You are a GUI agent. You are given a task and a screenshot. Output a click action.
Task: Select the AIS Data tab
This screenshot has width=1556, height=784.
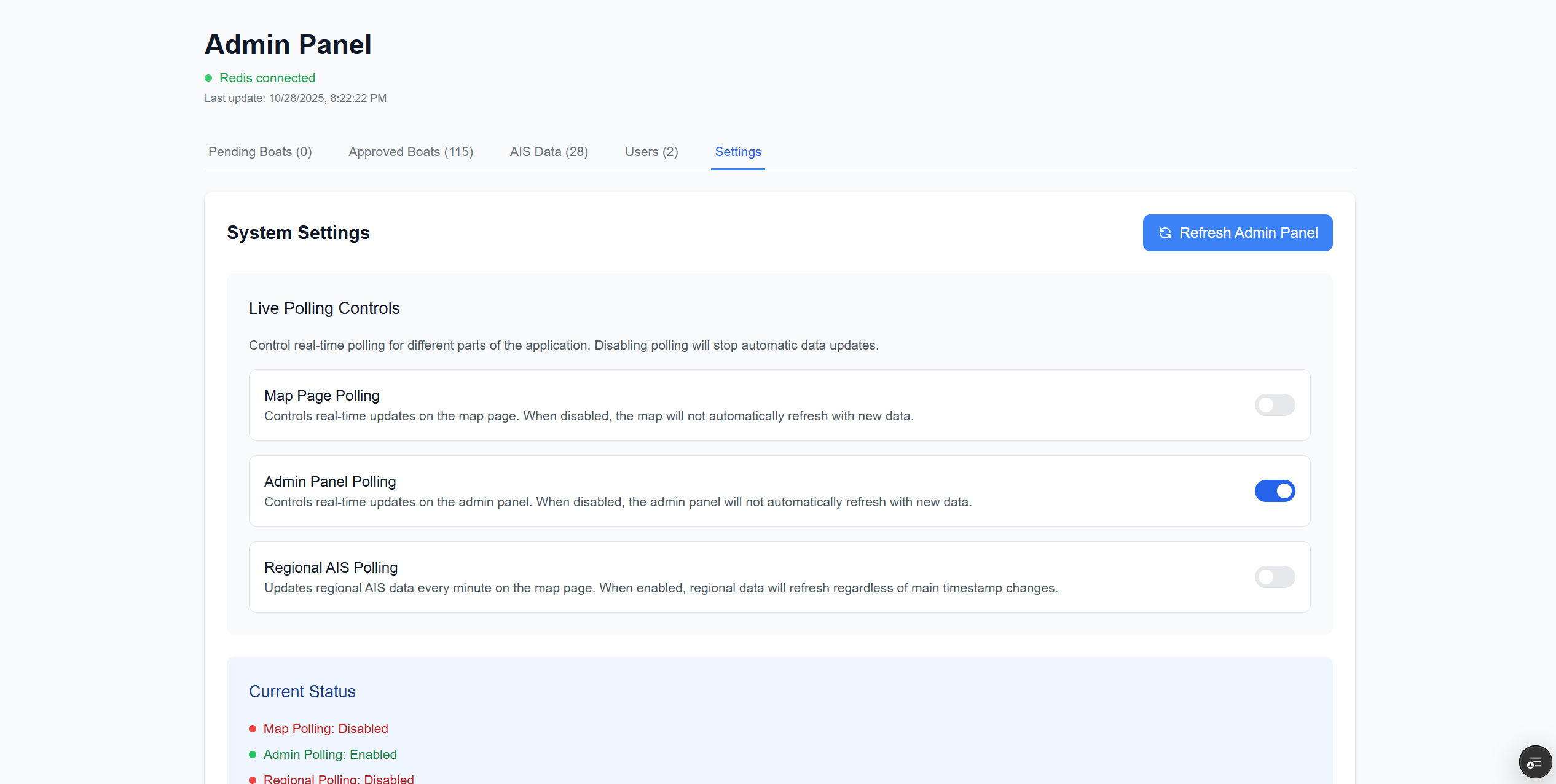click(x=549, y=152)
